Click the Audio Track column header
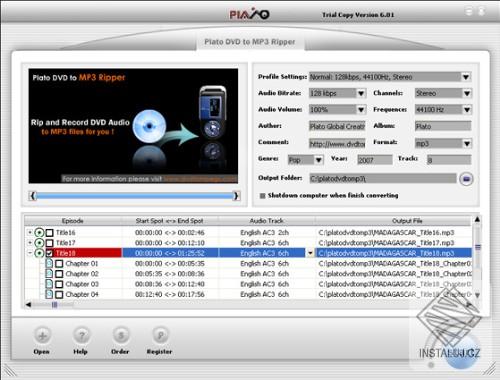Viewport: 500px width, 380px height. point(267,221)
